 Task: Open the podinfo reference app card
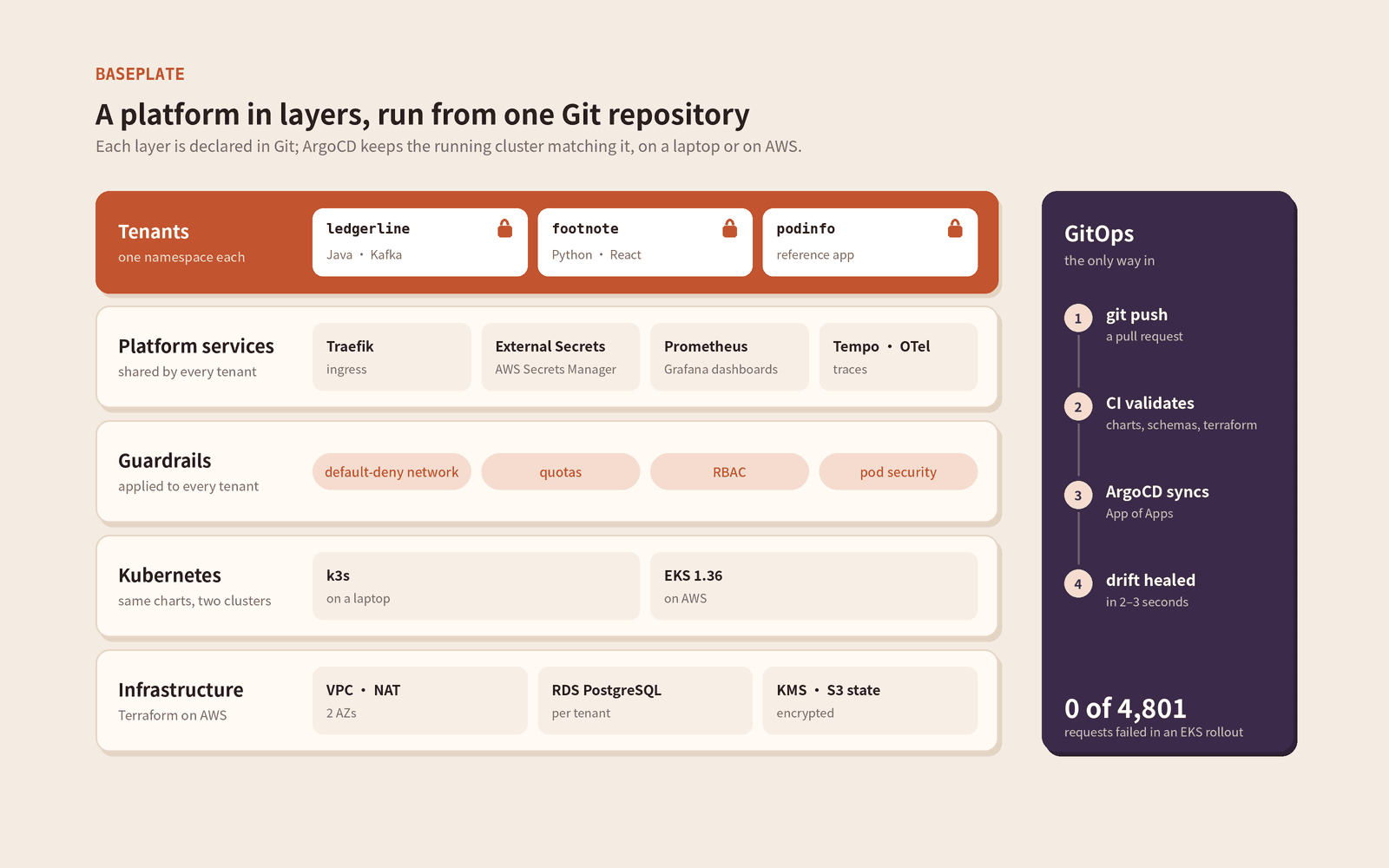point(870,242)
